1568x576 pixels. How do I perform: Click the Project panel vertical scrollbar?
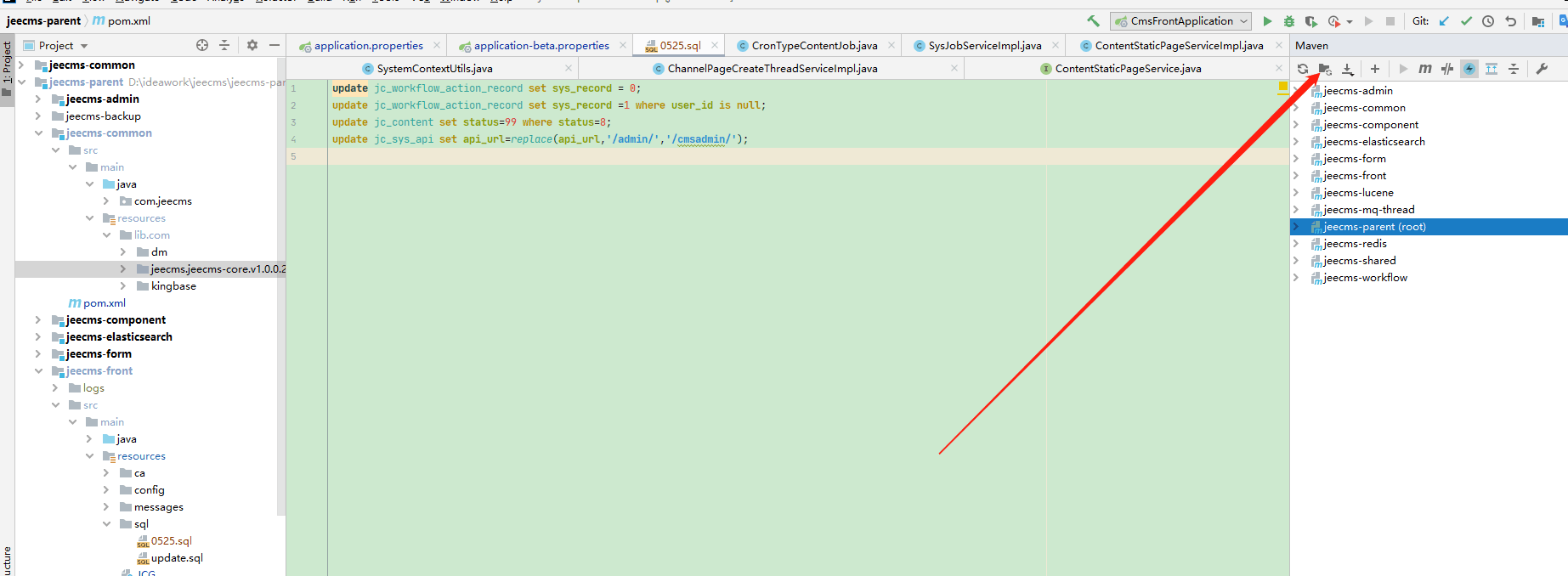pos(281,285)
